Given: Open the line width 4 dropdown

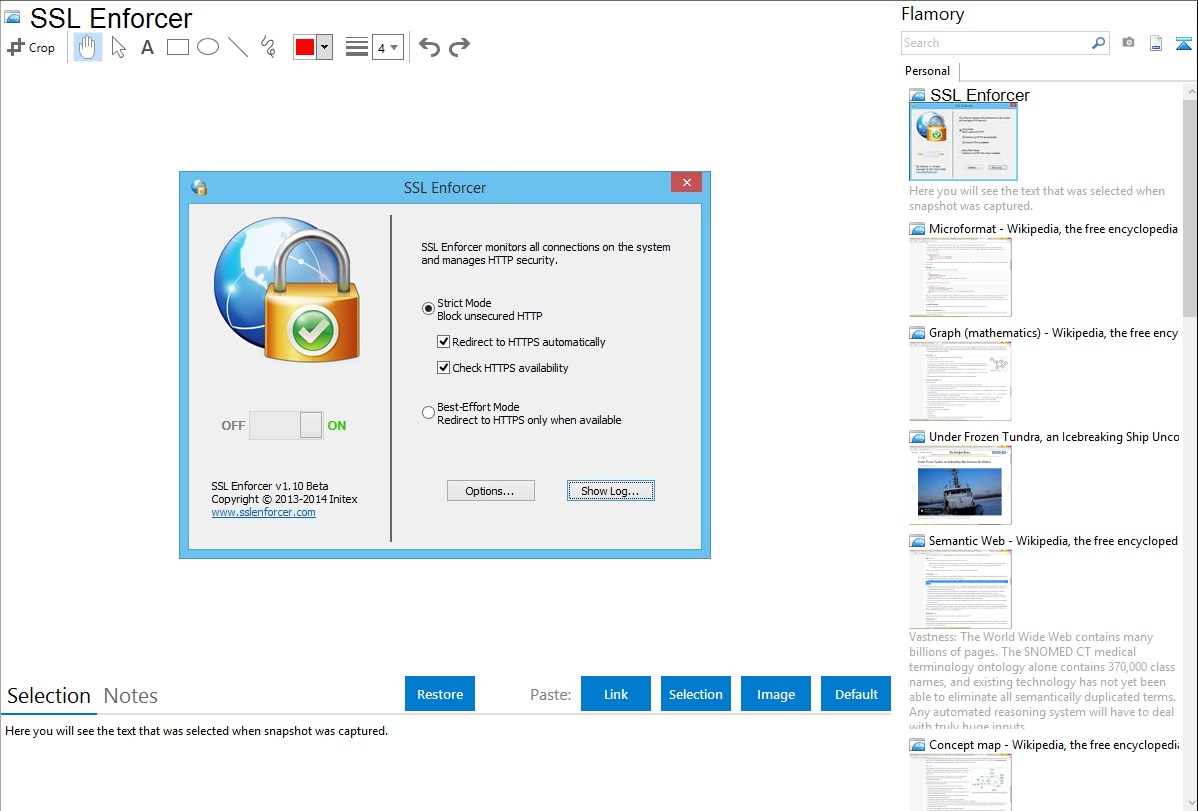Looking at the screenshot, I should click(x=388, y=47).
